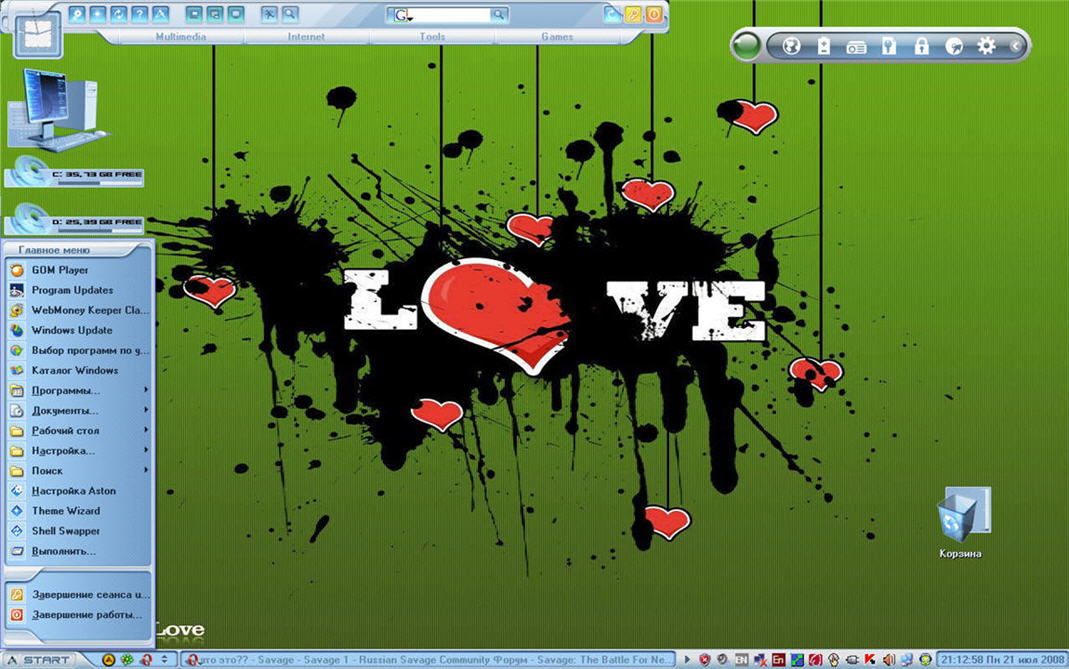Collapse the widget bar with the chevron arrow
Viewport: 1069px width, 669px height.
pos(1015,46)
